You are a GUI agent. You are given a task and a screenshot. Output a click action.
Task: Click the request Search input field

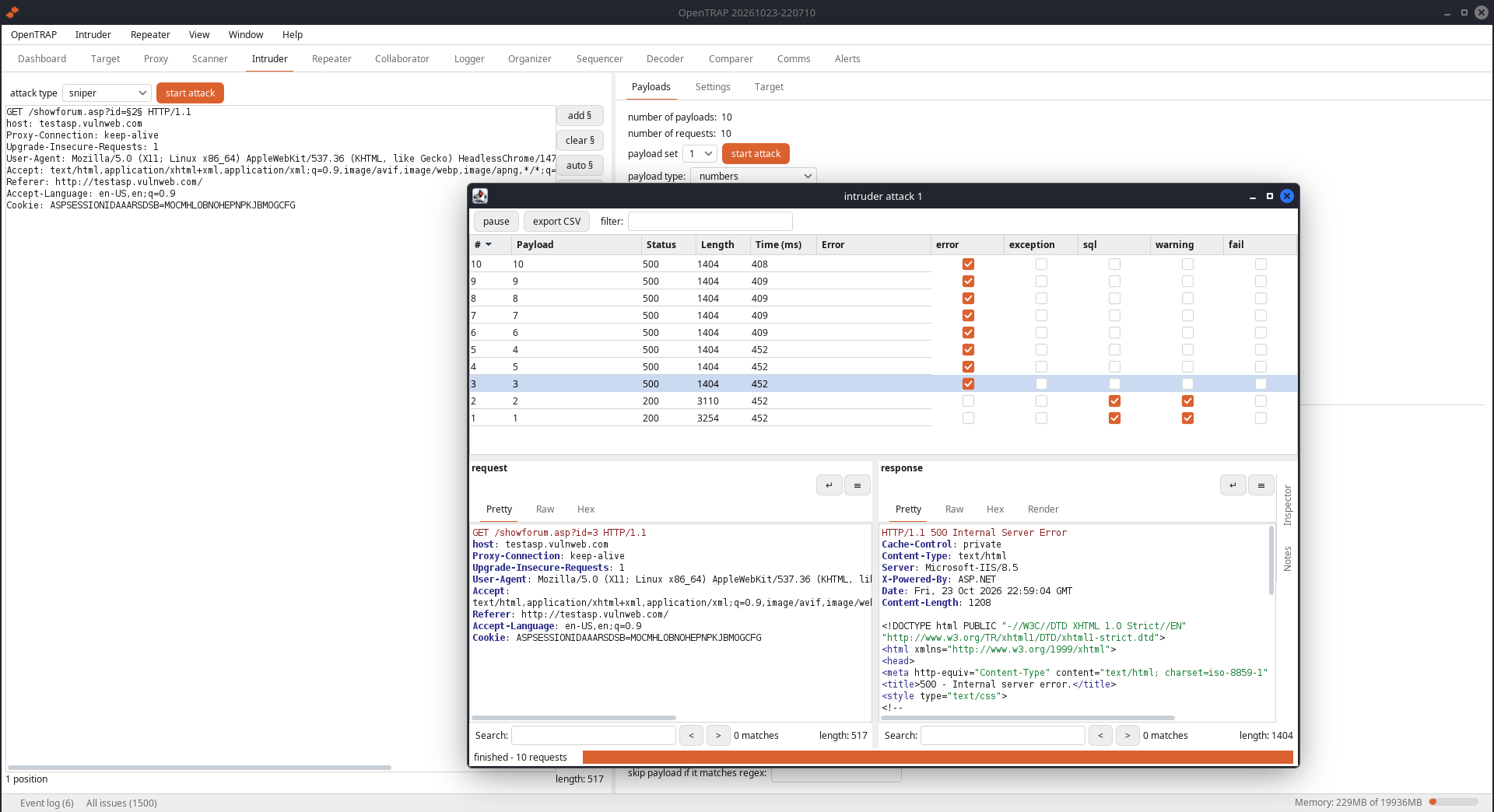(593, 735)
